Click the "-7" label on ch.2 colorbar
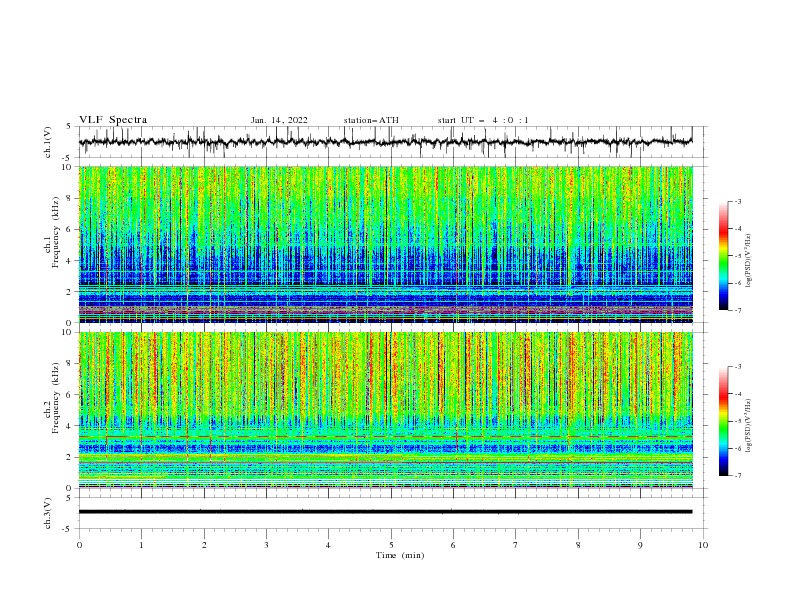This screenshot has height=612, width=792. 738,476
